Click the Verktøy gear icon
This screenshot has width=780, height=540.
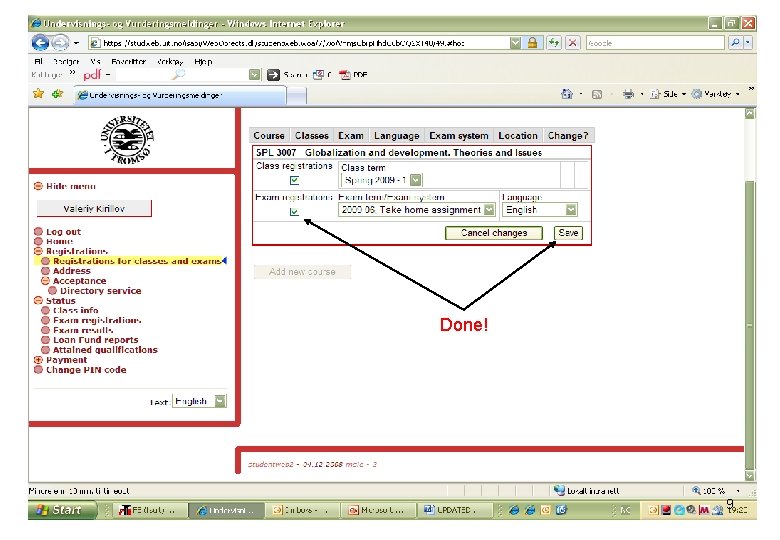click(697, 93)
